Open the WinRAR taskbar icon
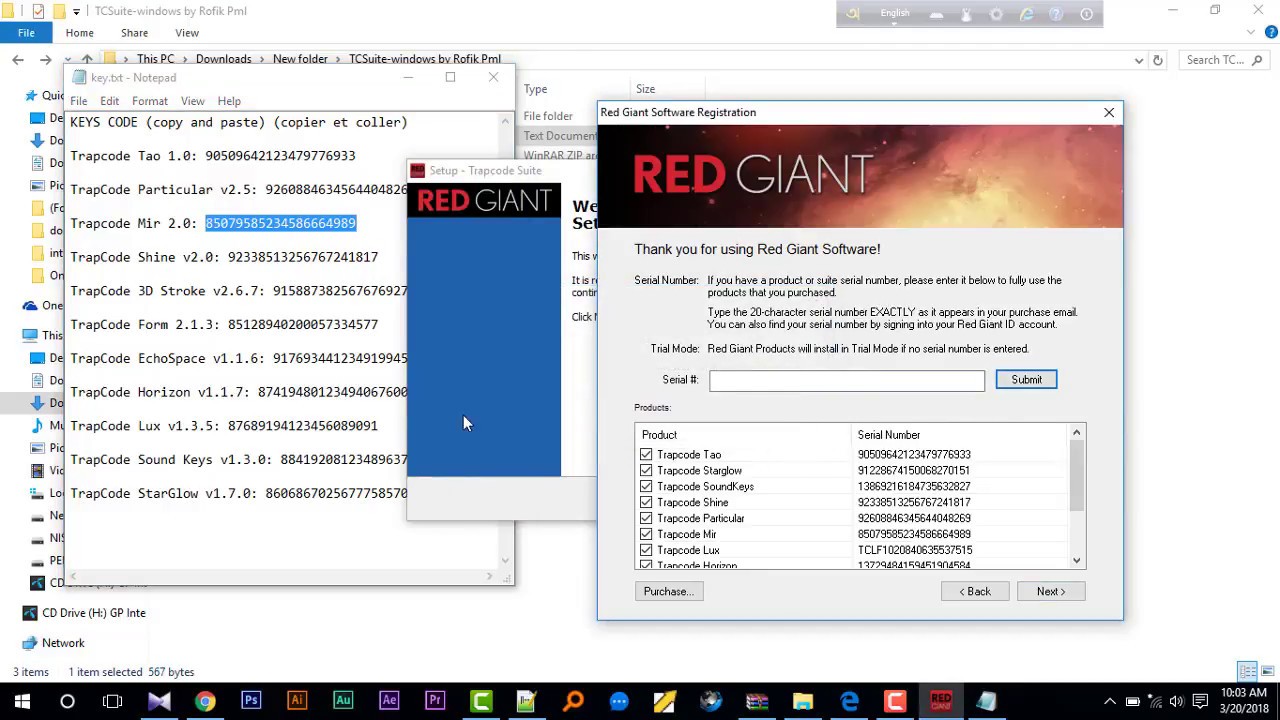 [x=757, y=701]
